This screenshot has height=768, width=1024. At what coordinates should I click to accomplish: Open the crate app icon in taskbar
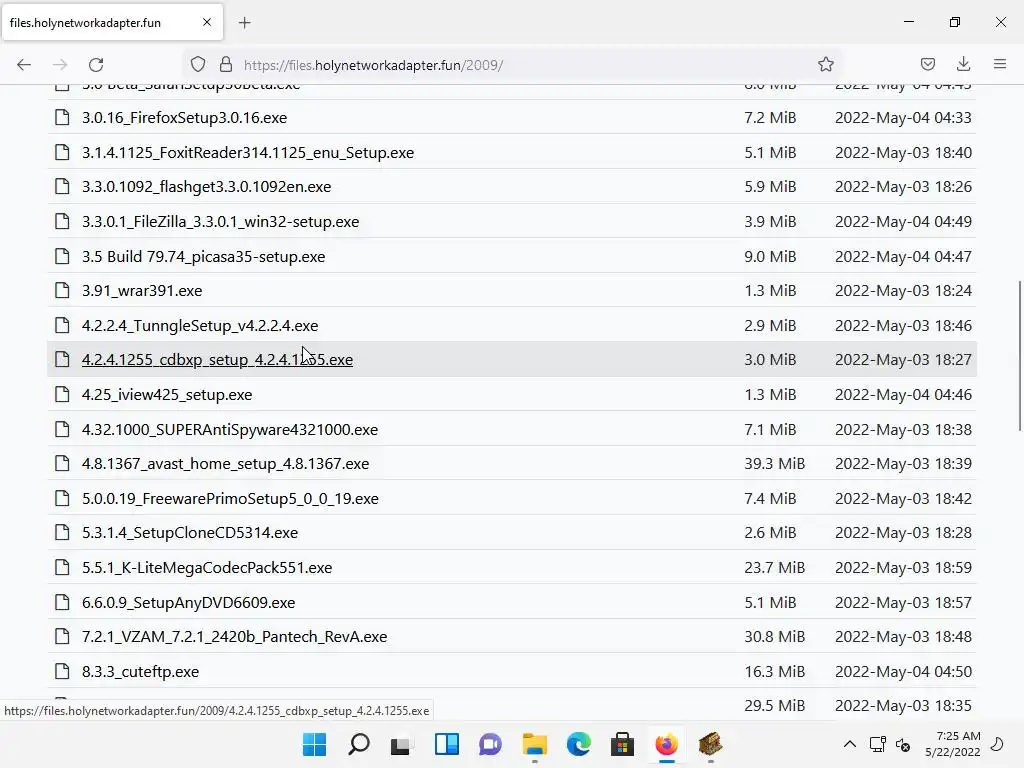pos(711,744)
